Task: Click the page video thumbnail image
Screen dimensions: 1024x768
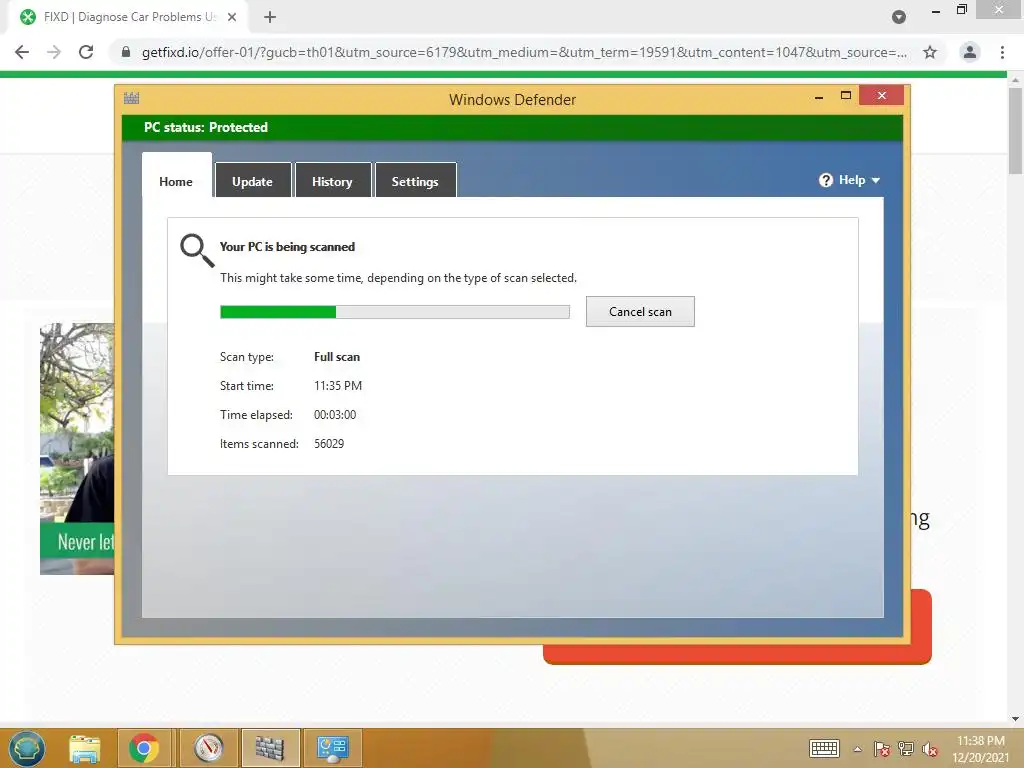Action: [x=77, y=449]
